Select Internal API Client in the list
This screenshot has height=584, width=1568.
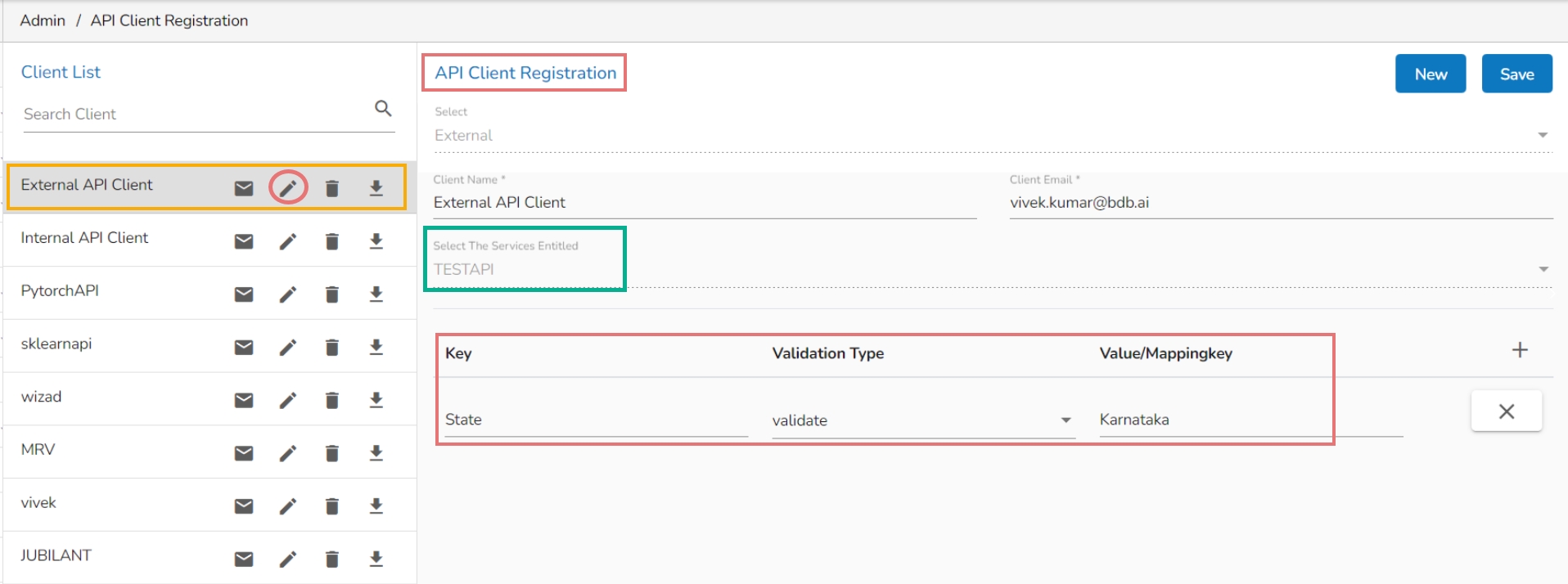point(84,238)
